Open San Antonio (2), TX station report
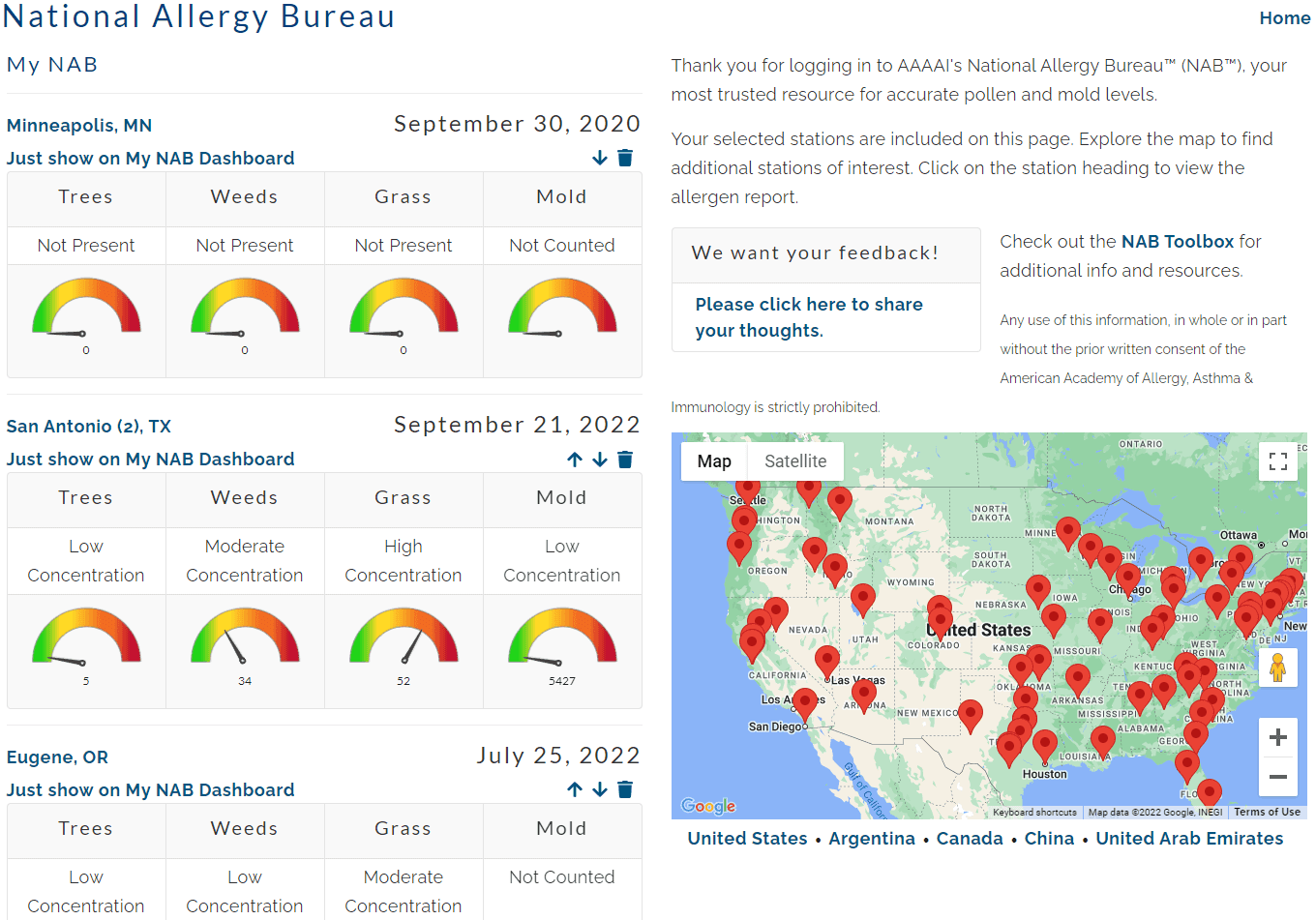Screen dimensions: 1316x920 pos(89,426)
